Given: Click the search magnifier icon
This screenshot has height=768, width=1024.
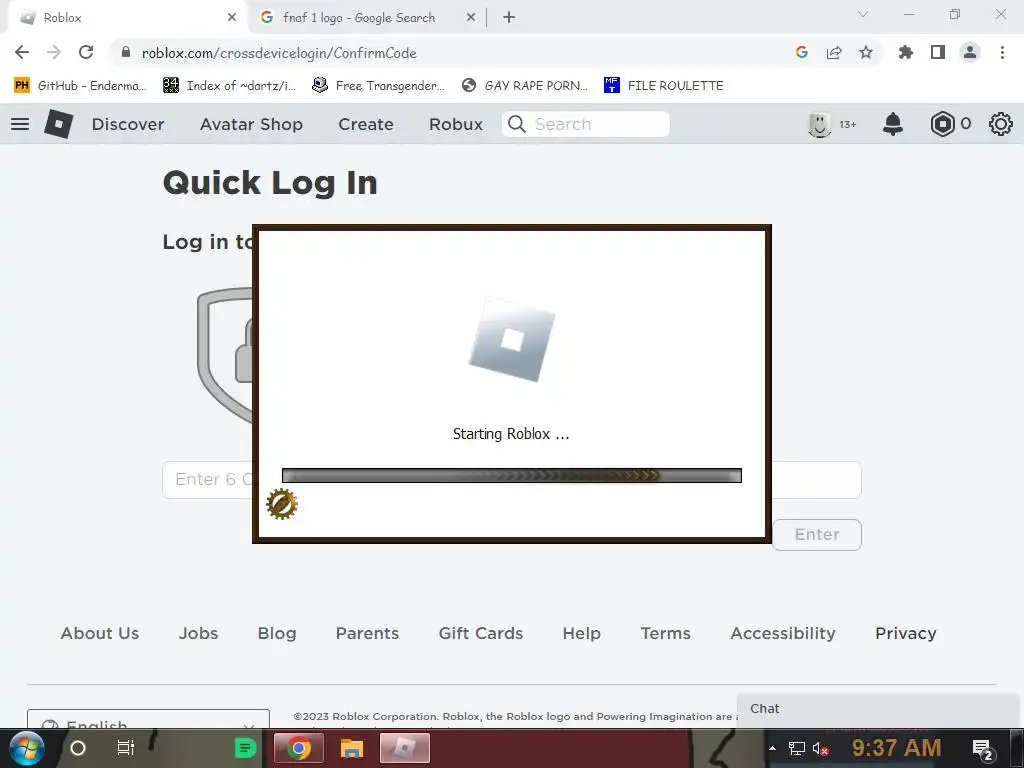Looking at the screenshot, I should tap(517, 124).
